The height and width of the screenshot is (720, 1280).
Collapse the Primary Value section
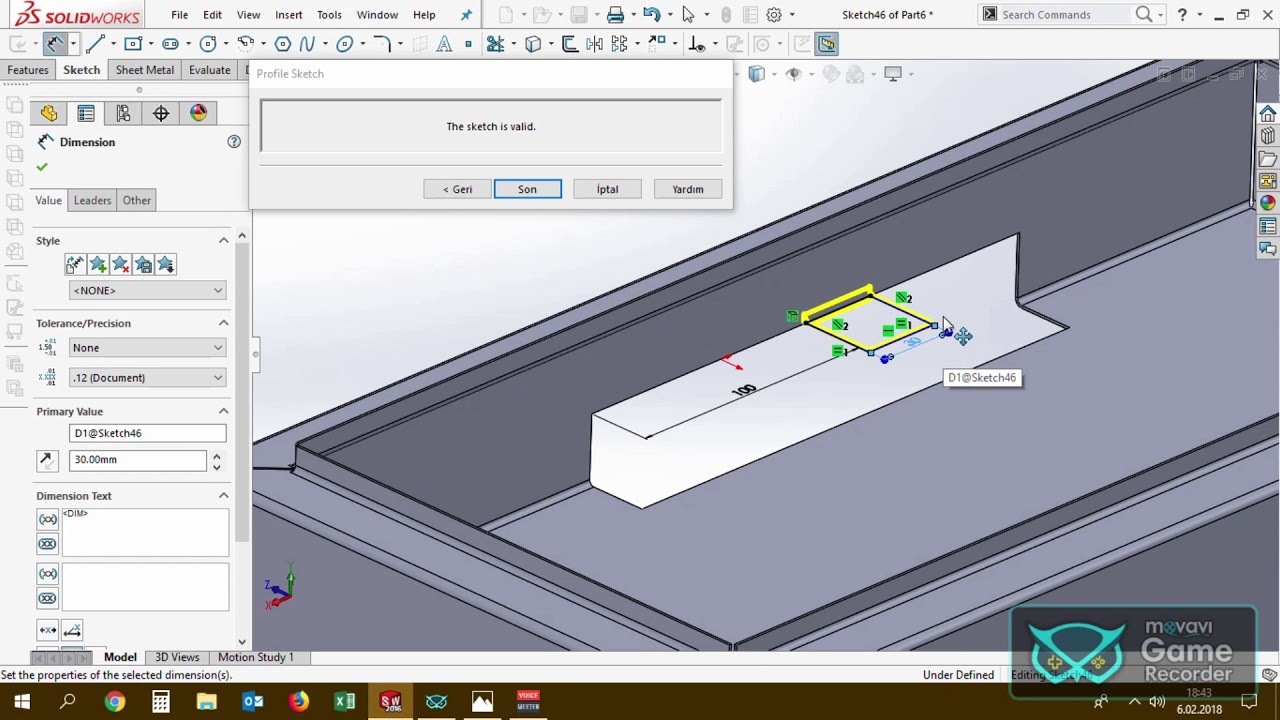click(224, 411)
